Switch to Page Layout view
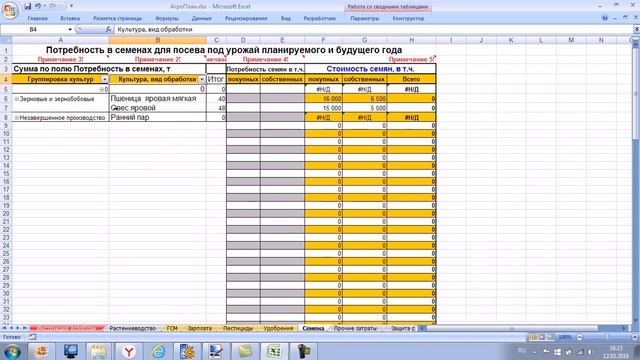This screenshot has height=360, width=640. pos(542,337)
